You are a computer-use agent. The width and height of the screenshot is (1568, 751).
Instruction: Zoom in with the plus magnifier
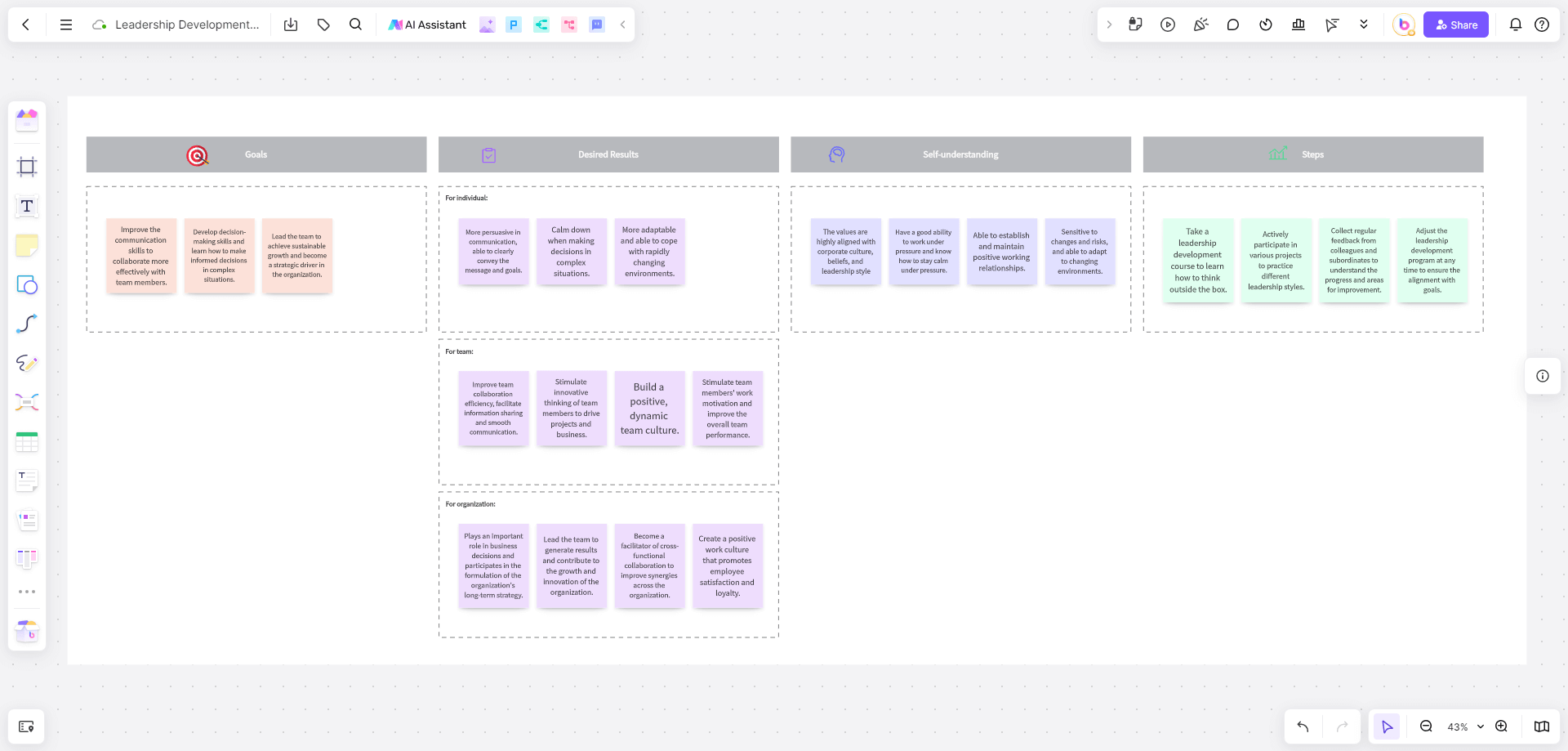(1501, 726)
